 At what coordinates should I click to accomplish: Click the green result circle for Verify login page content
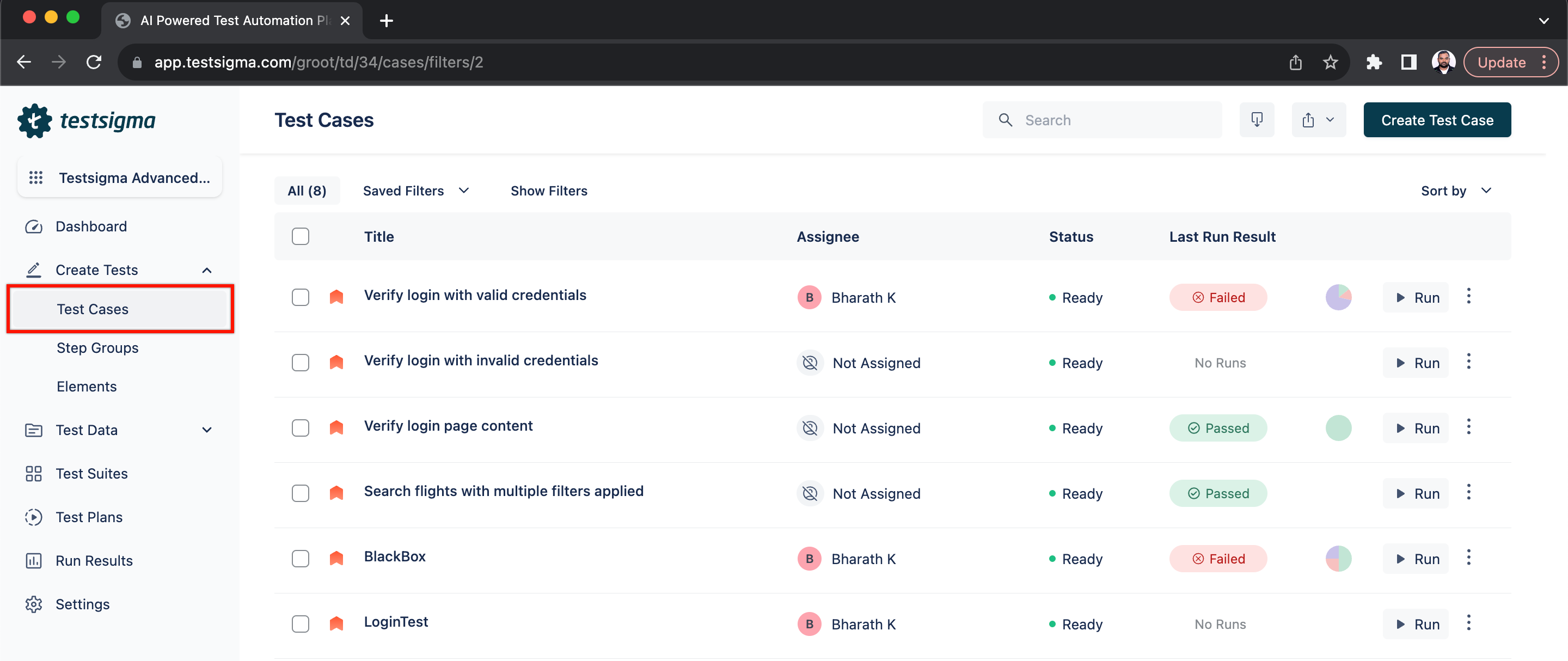1338,428
